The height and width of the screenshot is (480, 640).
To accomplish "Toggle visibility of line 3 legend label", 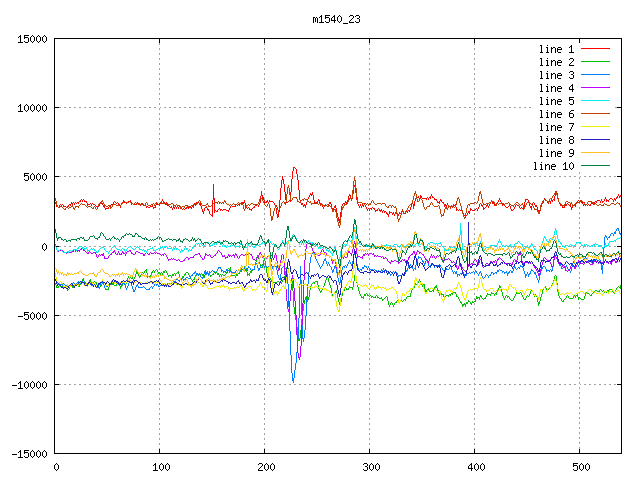I will coord(556,75).
